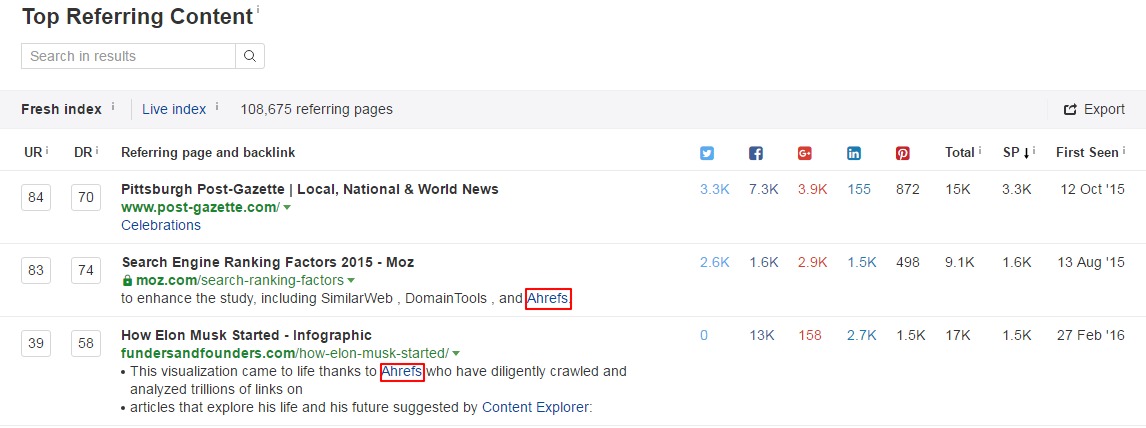
Task: Click the info icon next to Fresh index
Action: point(113,107)
